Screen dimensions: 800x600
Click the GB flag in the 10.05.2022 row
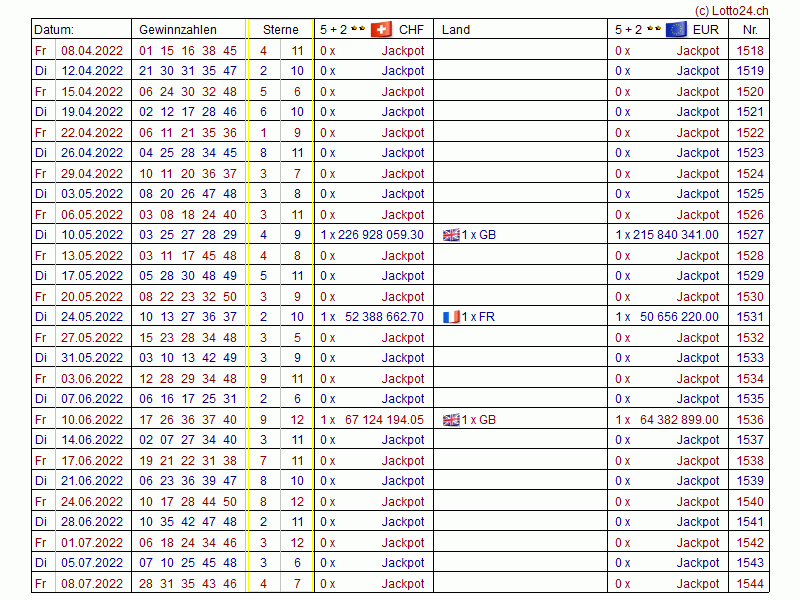(x=451, y=235)
